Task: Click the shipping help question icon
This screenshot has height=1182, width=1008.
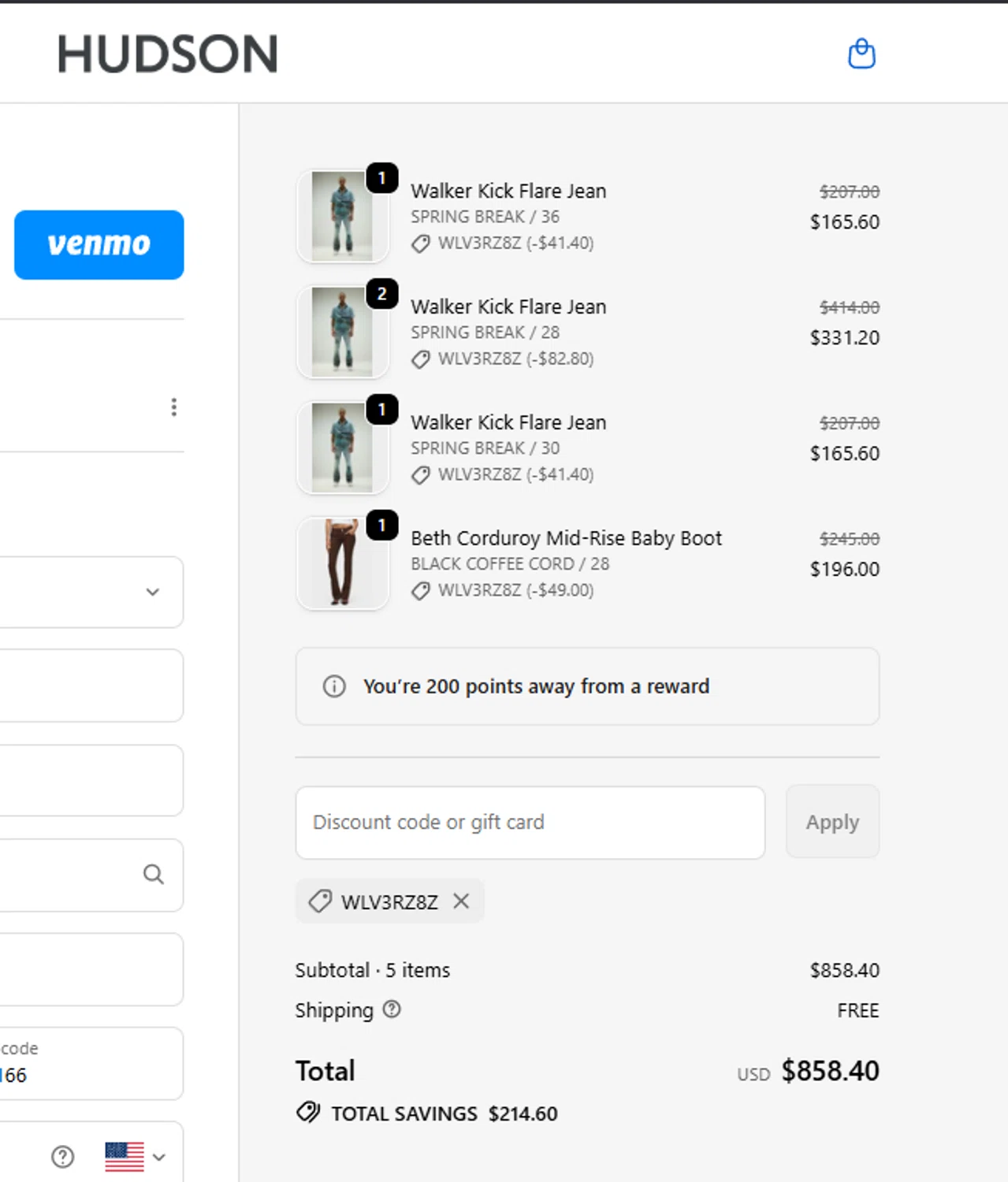Action: click(392, 1009)
